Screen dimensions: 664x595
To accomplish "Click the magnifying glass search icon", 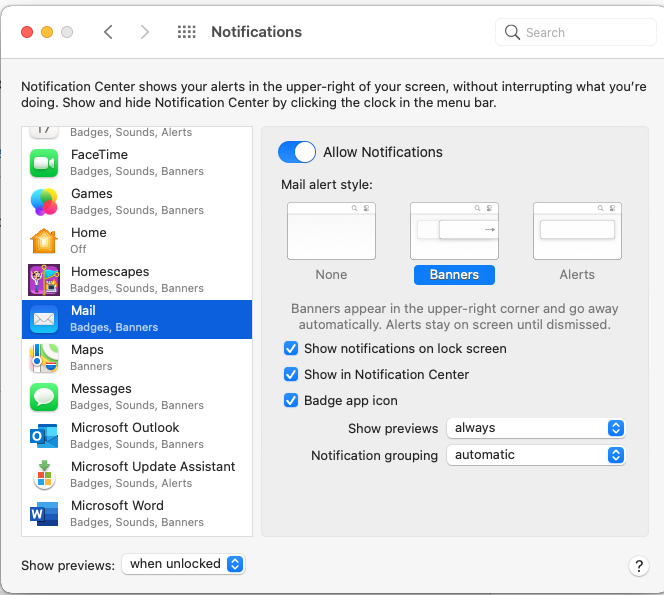I will pyautogui.click(x=512, y=32).
